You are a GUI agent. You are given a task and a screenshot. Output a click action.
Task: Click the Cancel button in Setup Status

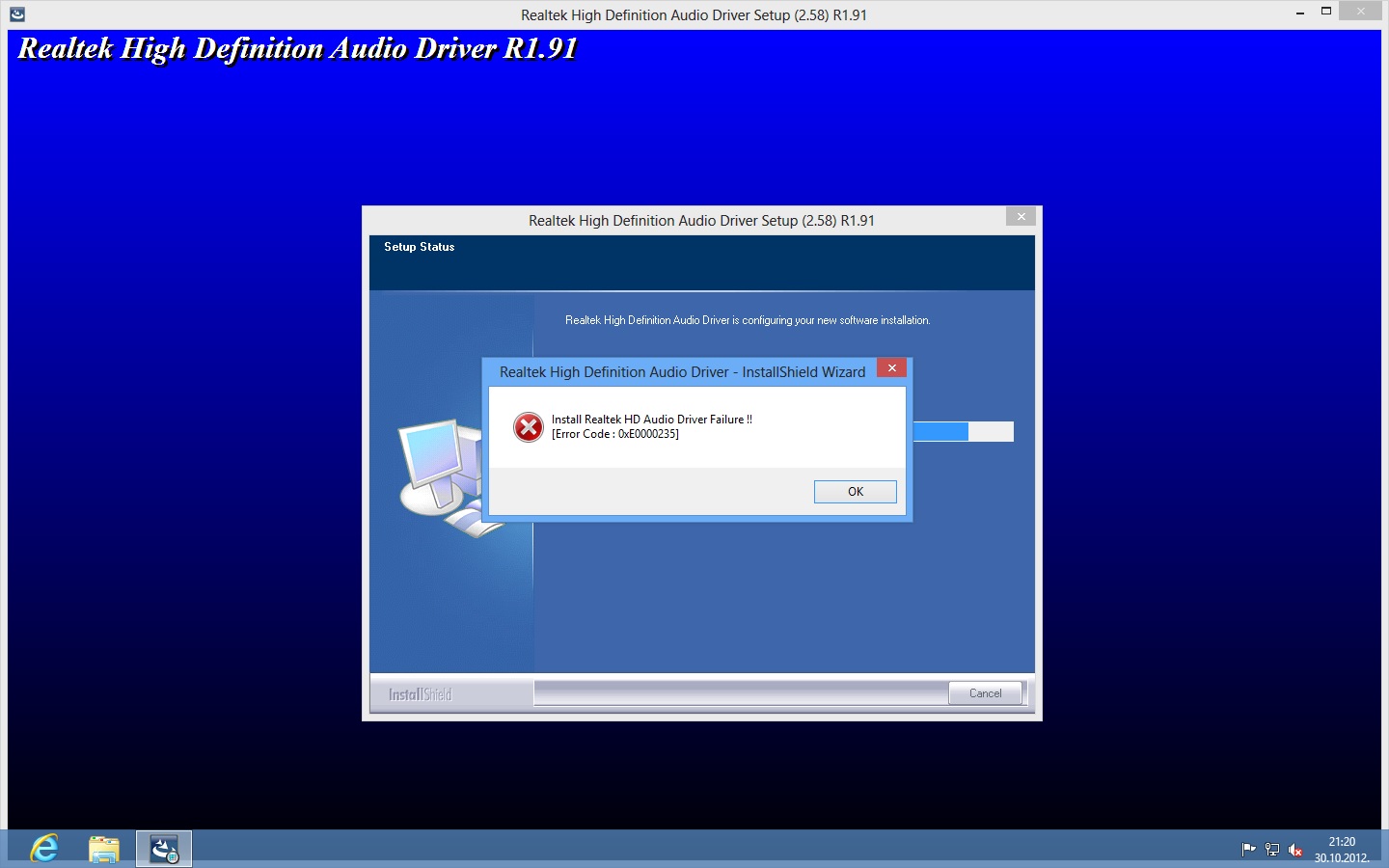[x=985, y=693]
